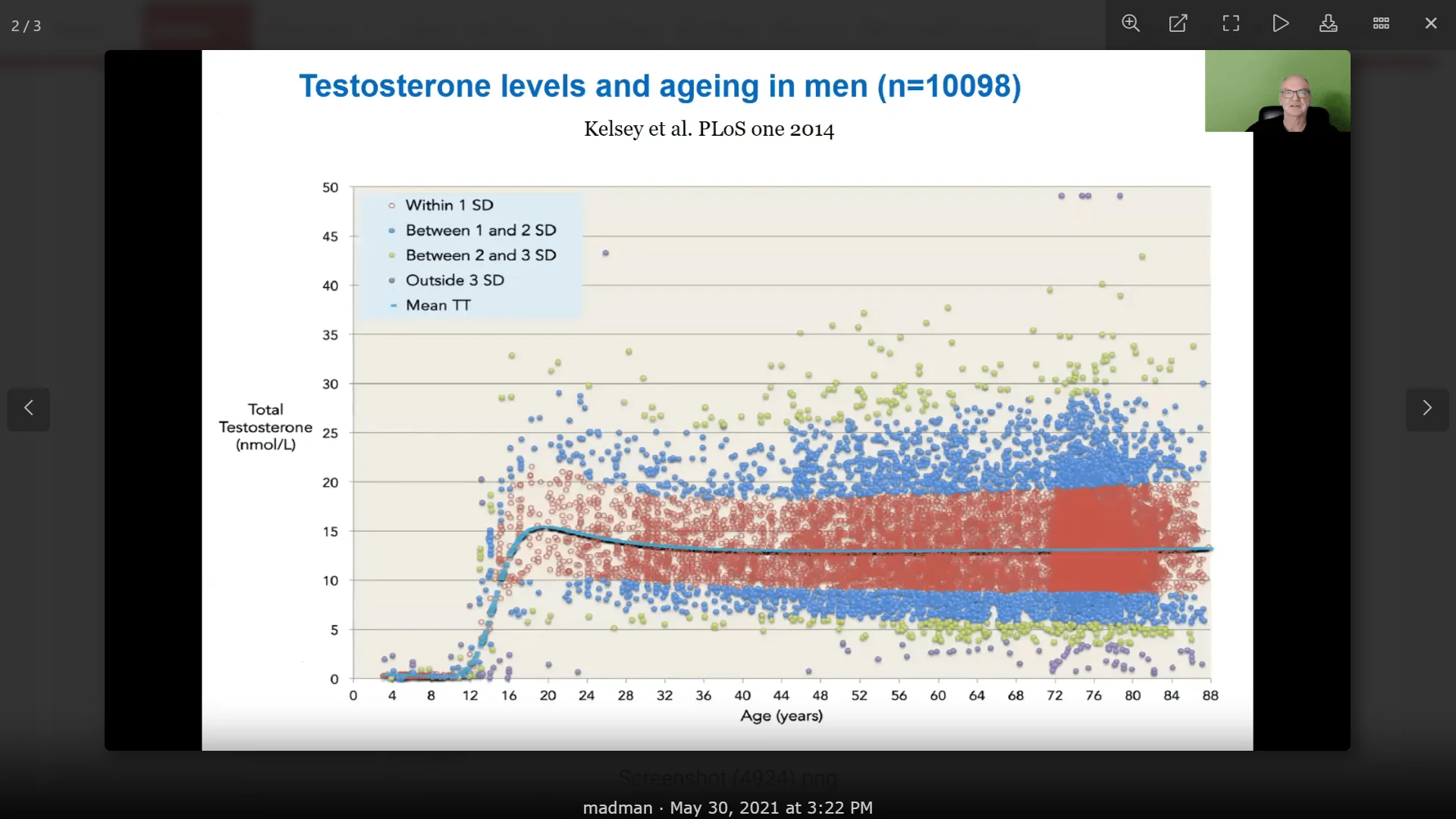Click the Between 1 and 2 SD legend
Viewport: 1456px width, 819px height.
480,231
